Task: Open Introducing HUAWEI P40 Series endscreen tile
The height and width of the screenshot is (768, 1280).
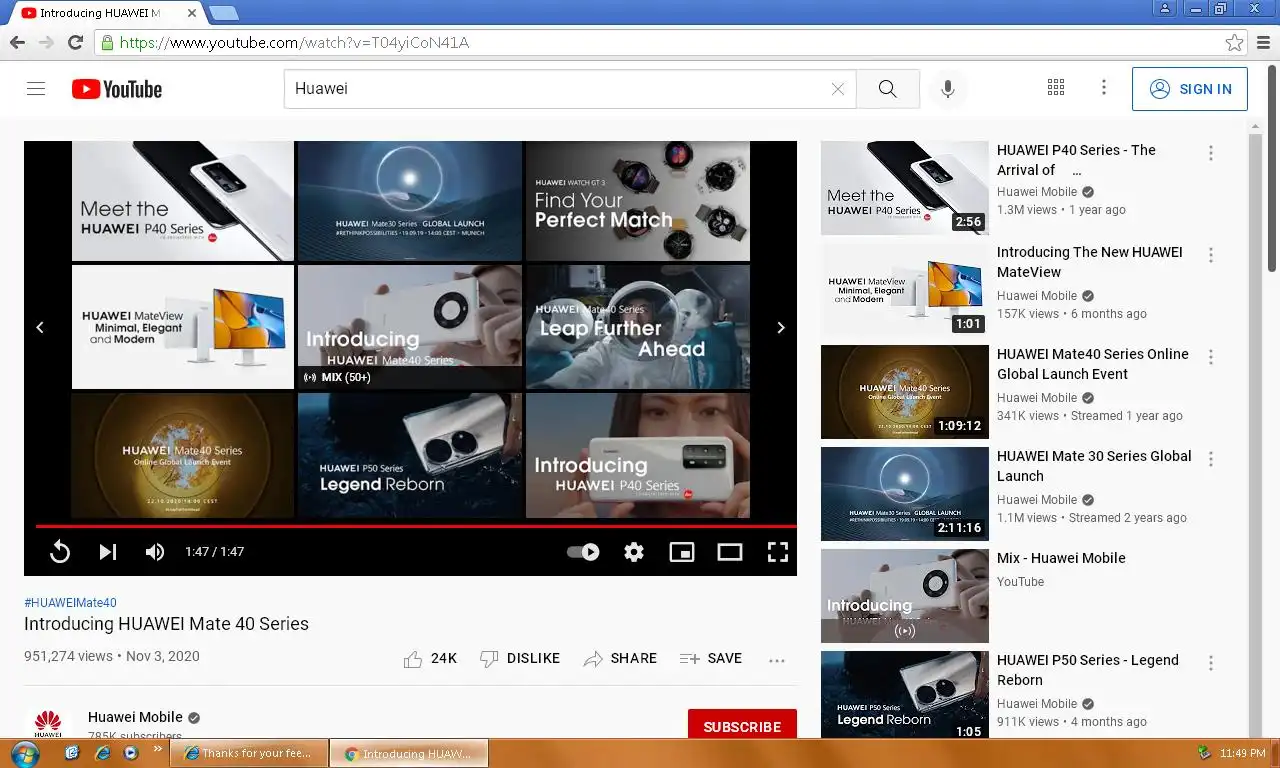Action: click(x=638, y=455)
